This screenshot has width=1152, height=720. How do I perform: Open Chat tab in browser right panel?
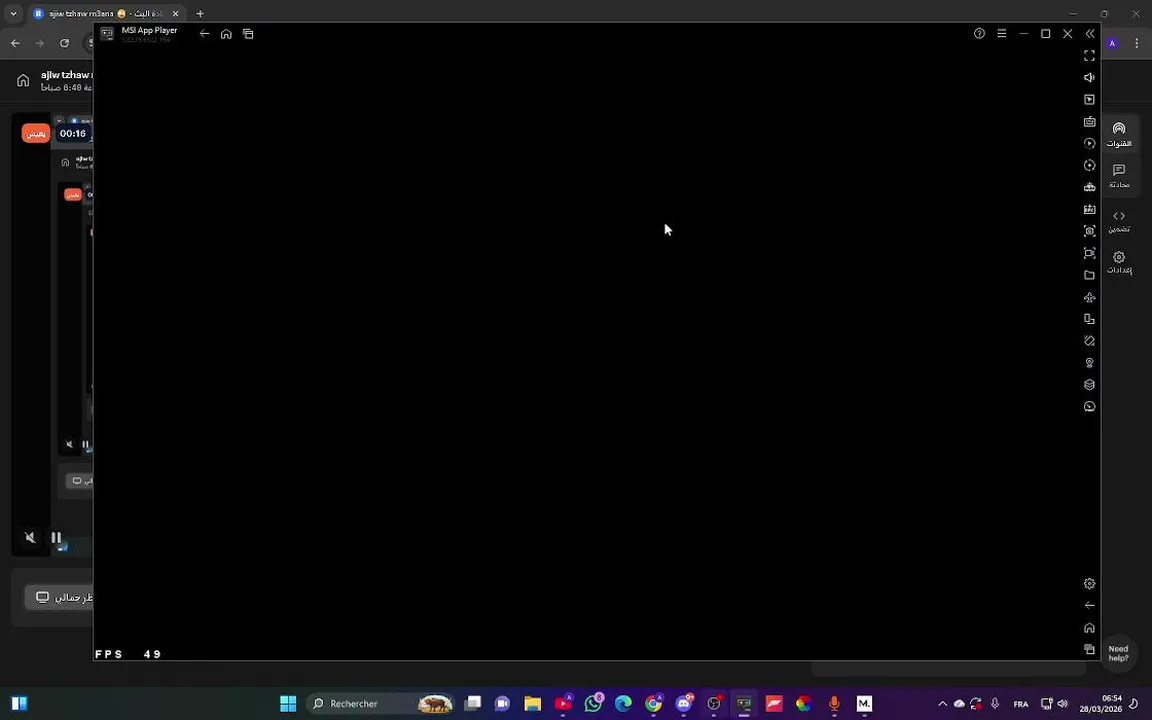point(1119,176)
